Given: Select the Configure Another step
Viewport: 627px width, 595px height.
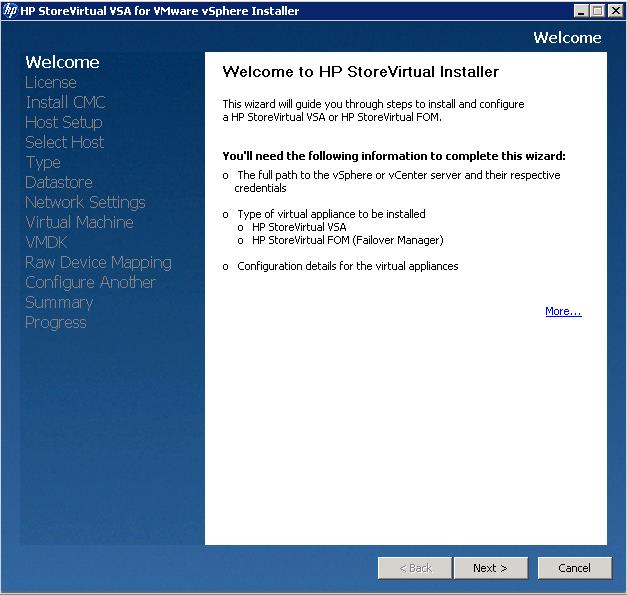Looking at the screenshot, I should click(90, 283).
